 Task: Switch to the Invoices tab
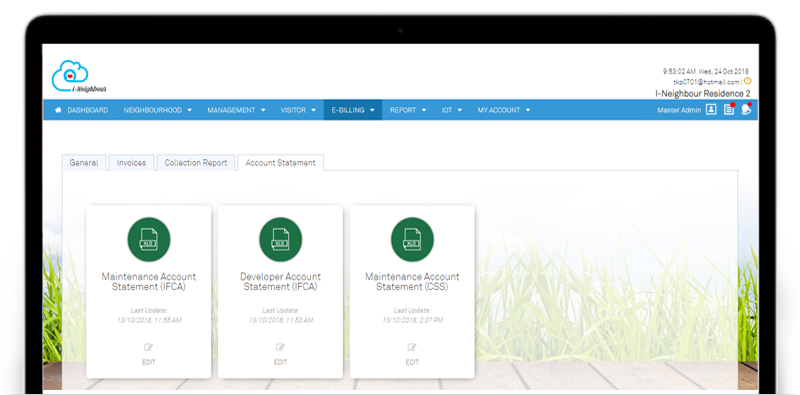[x=131, y=163]
